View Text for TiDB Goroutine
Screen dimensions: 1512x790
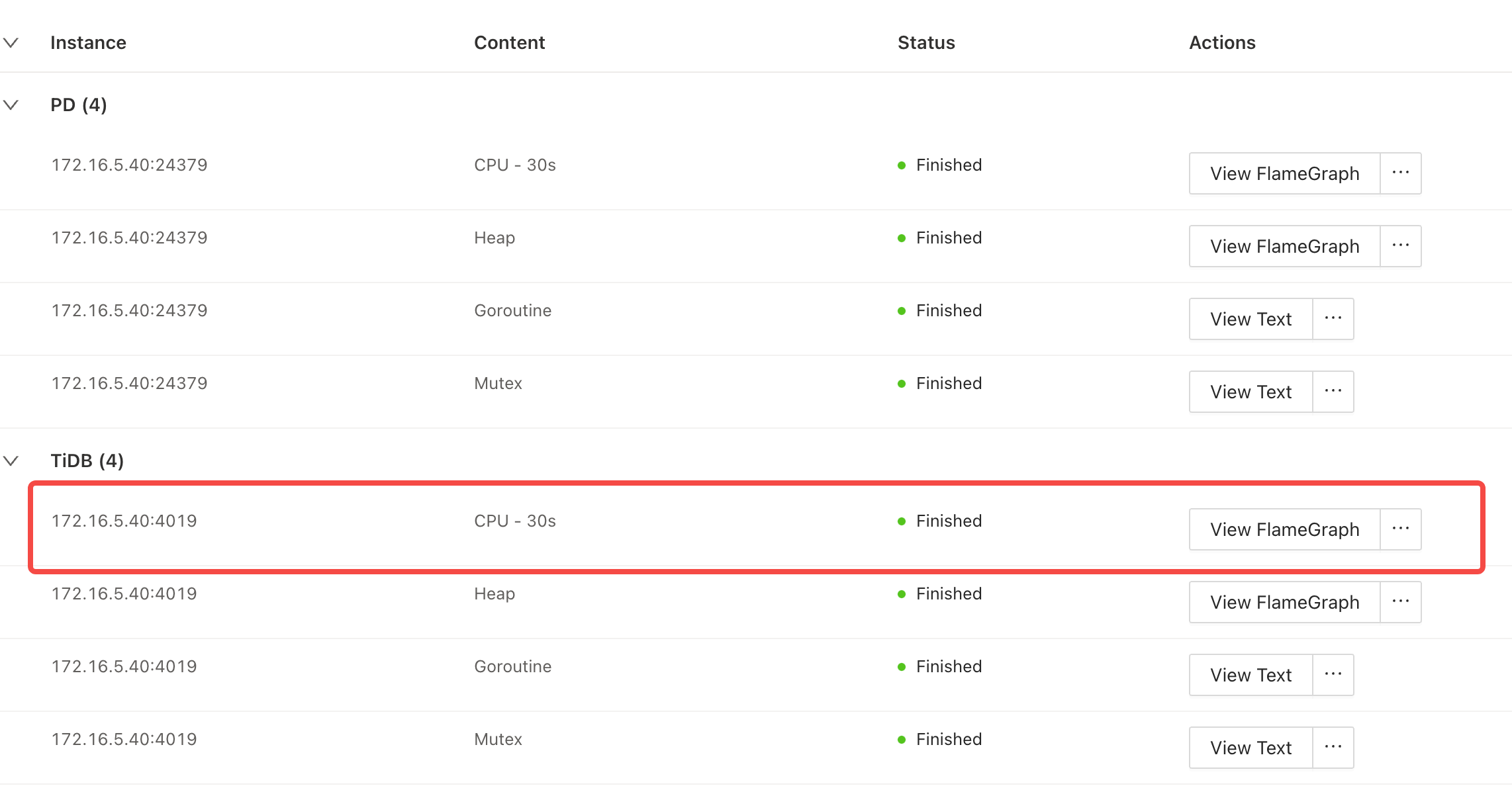tap(1251, 675)
